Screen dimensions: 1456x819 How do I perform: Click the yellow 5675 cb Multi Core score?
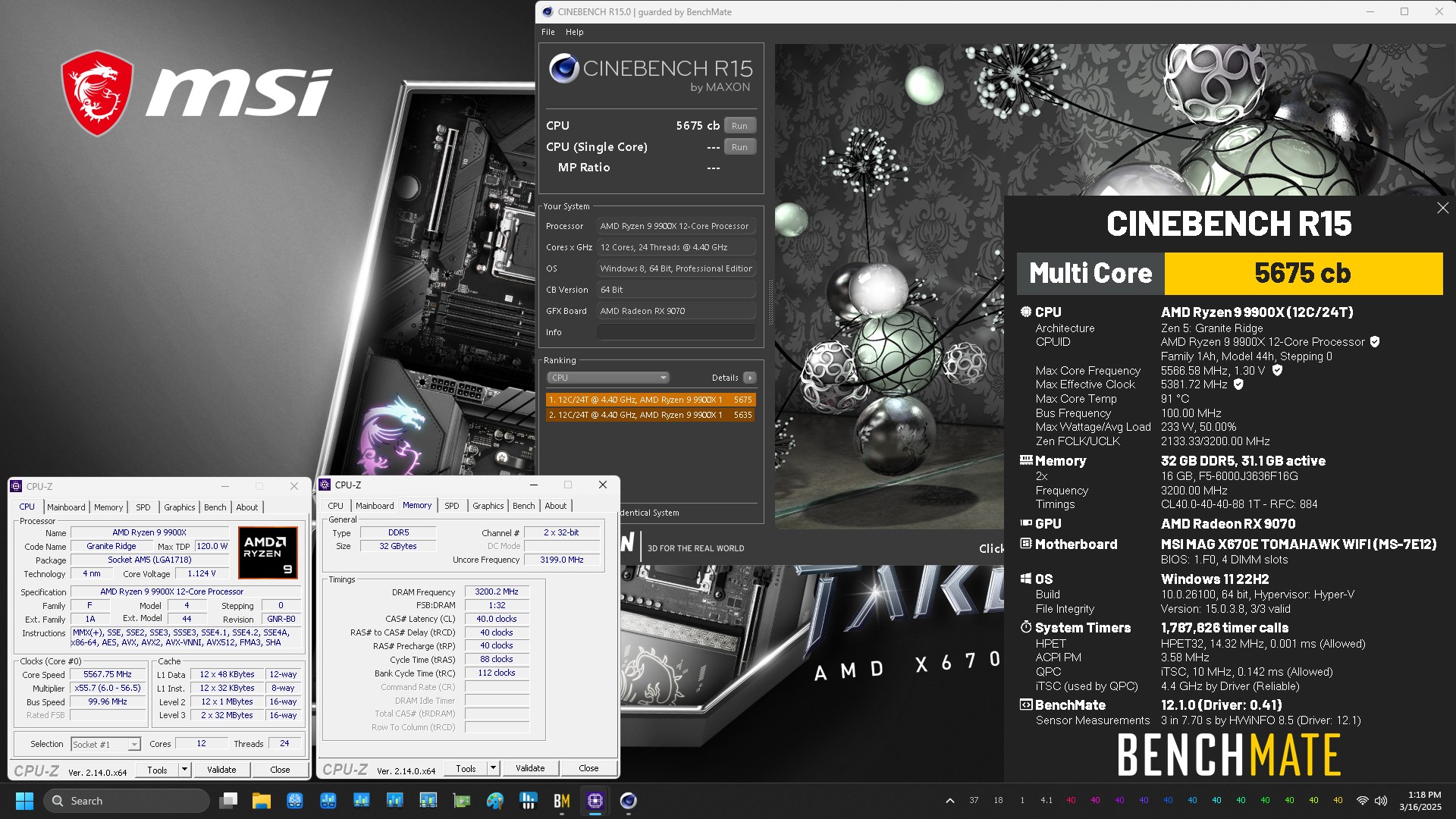point(1303,273)
